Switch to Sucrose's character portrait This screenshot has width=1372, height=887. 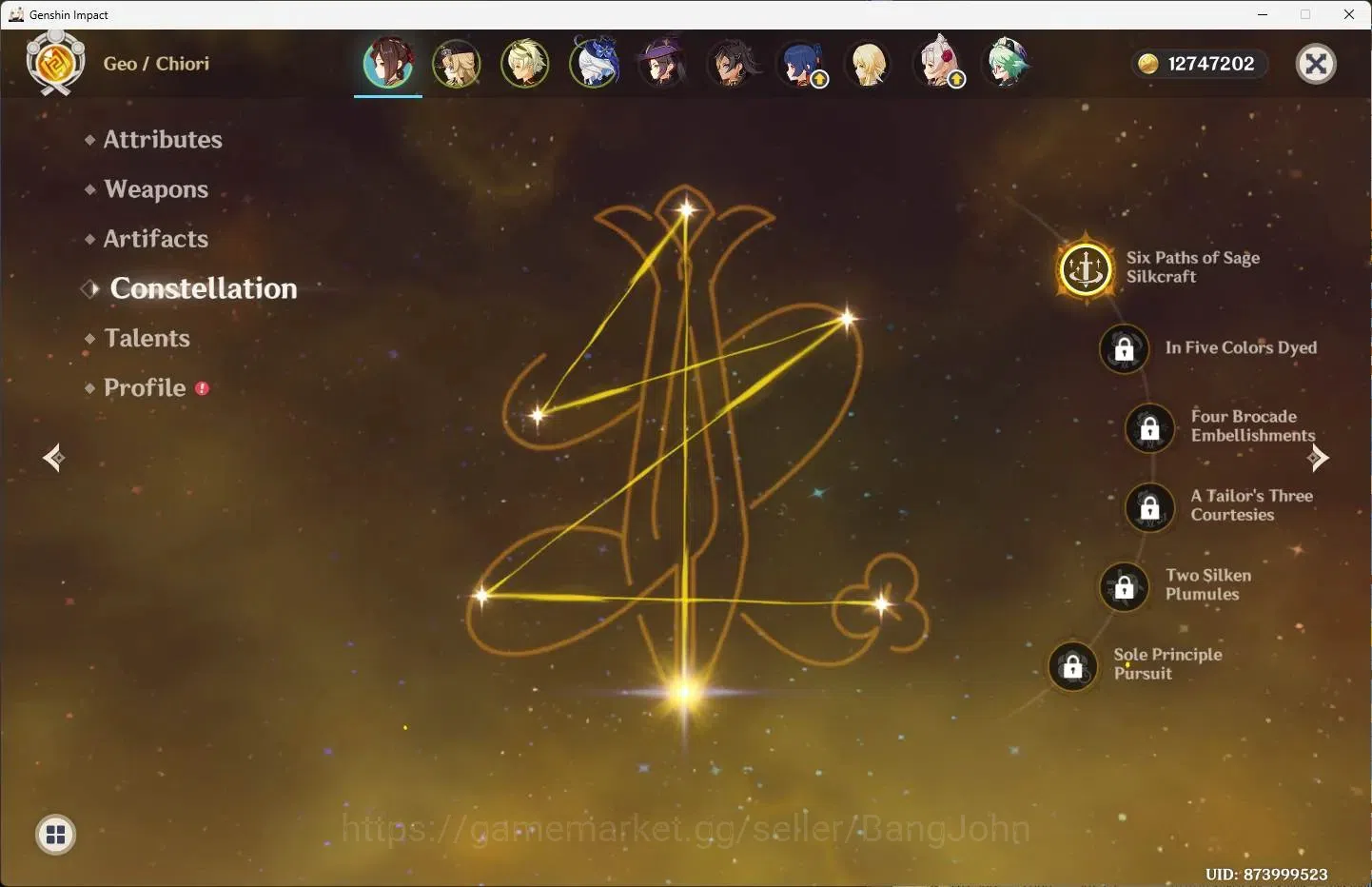[1007, 64]
